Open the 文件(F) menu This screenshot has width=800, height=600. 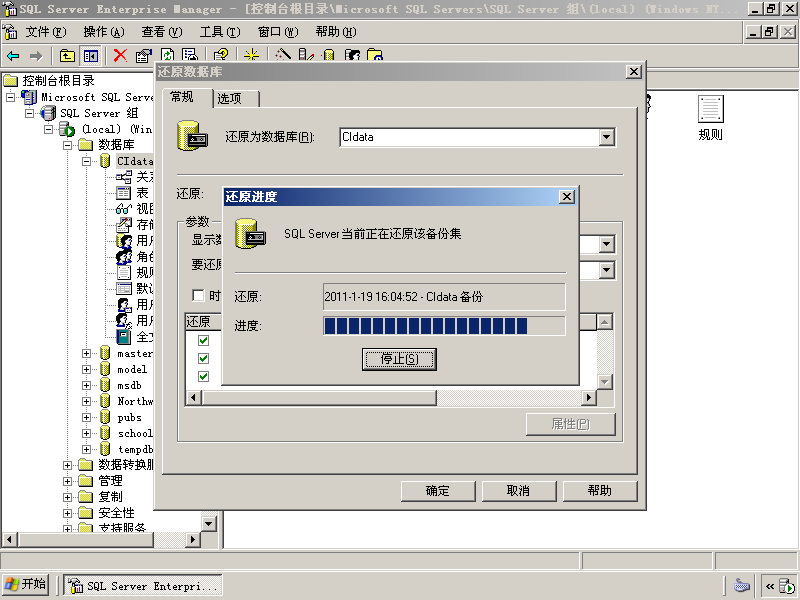[46, 32]
